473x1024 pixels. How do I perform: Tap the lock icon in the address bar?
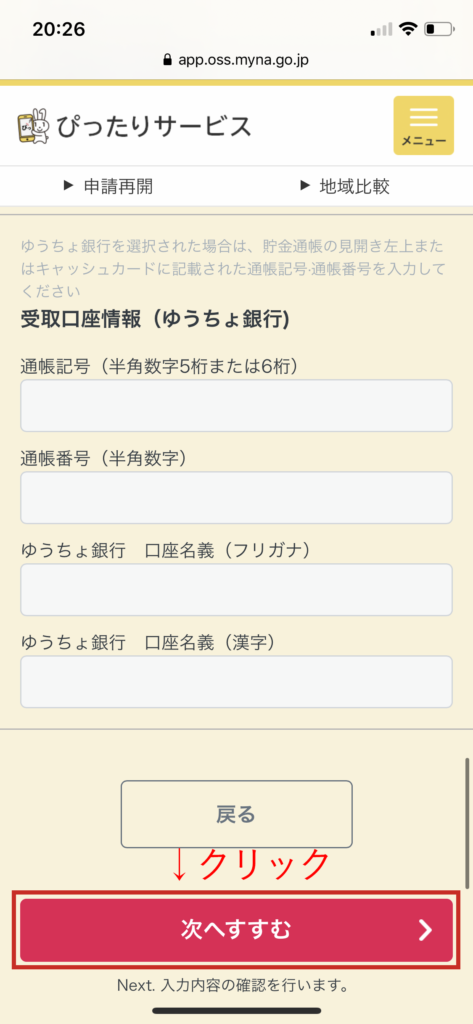click(x=169, y=60)
